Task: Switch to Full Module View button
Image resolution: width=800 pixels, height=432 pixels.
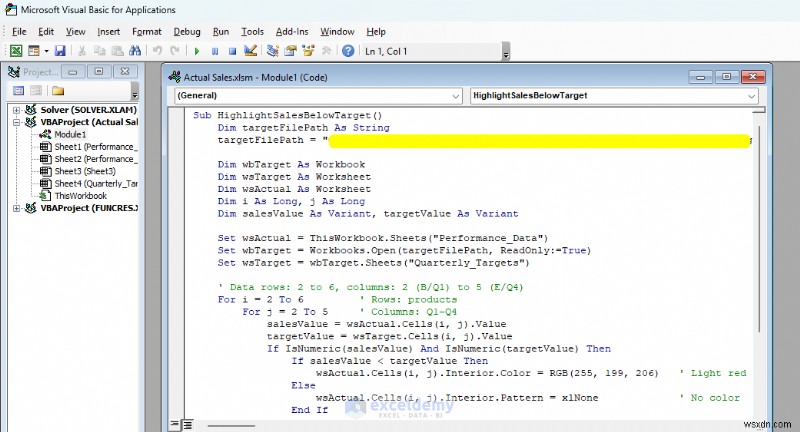Action: (x=187, y=424)
